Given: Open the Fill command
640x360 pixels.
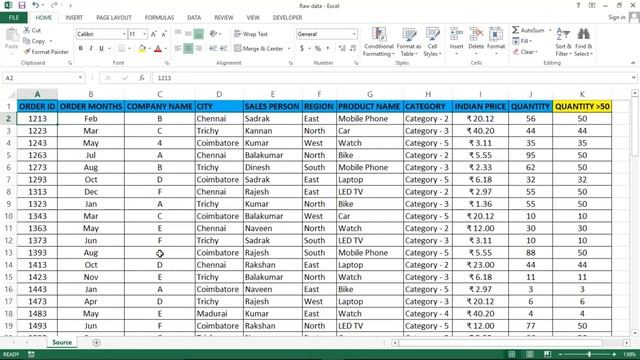Looking at the screenshot, I should point(522,41).
